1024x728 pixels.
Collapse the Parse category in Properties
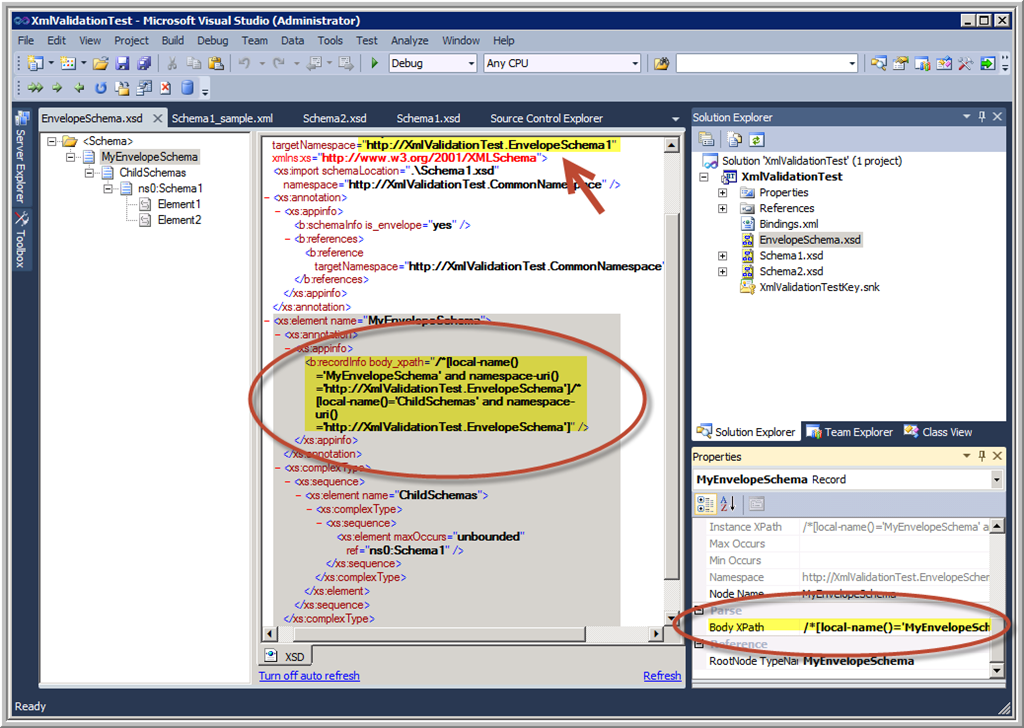click(699, 610)
